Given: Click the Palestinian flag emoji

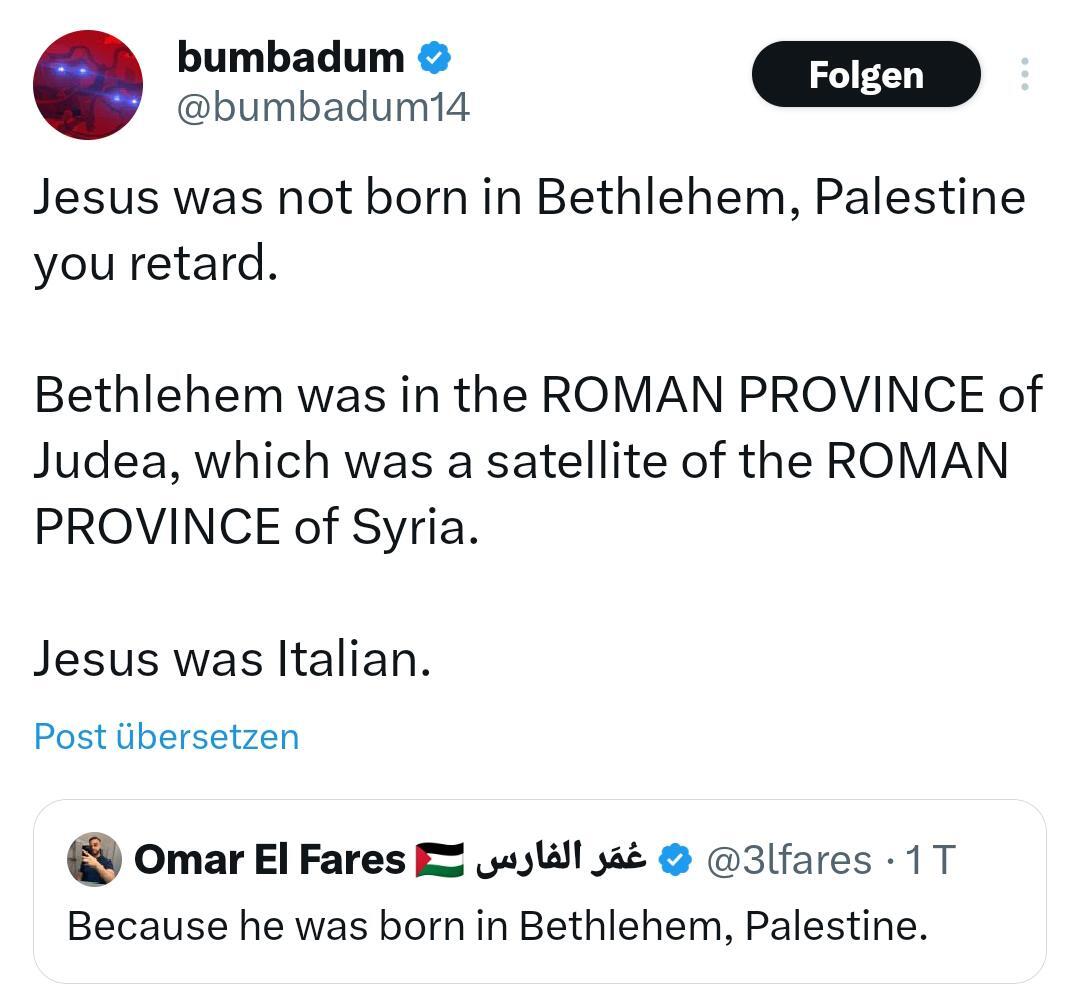Looking at the screenshot, I should 440,860.
